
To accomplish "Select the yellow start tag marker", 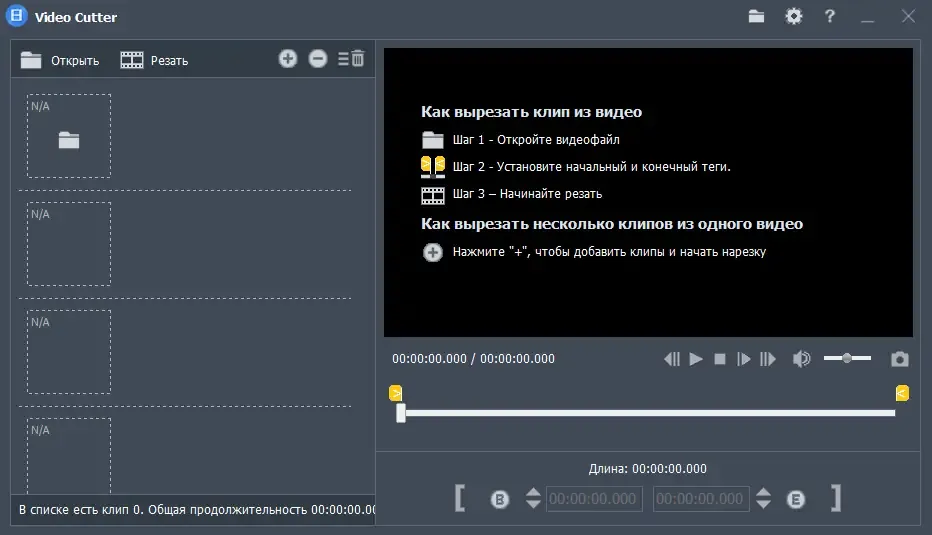I will tap(395, 393).
